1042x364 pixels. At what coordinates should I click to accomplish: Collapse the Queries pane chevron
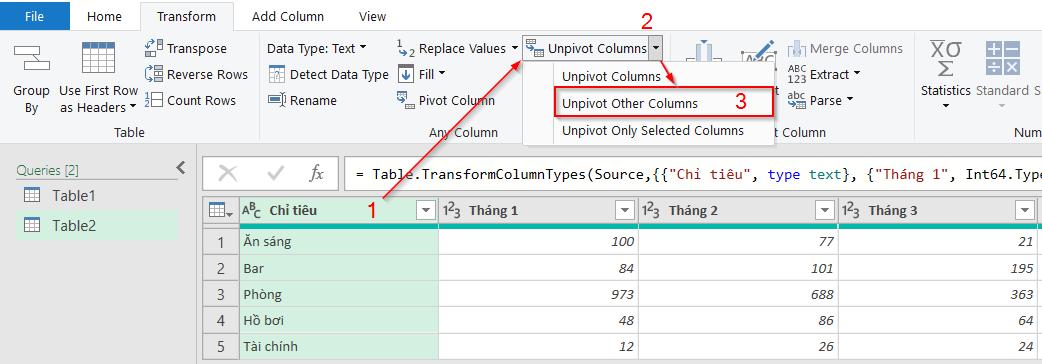click(x=181, y=168)
